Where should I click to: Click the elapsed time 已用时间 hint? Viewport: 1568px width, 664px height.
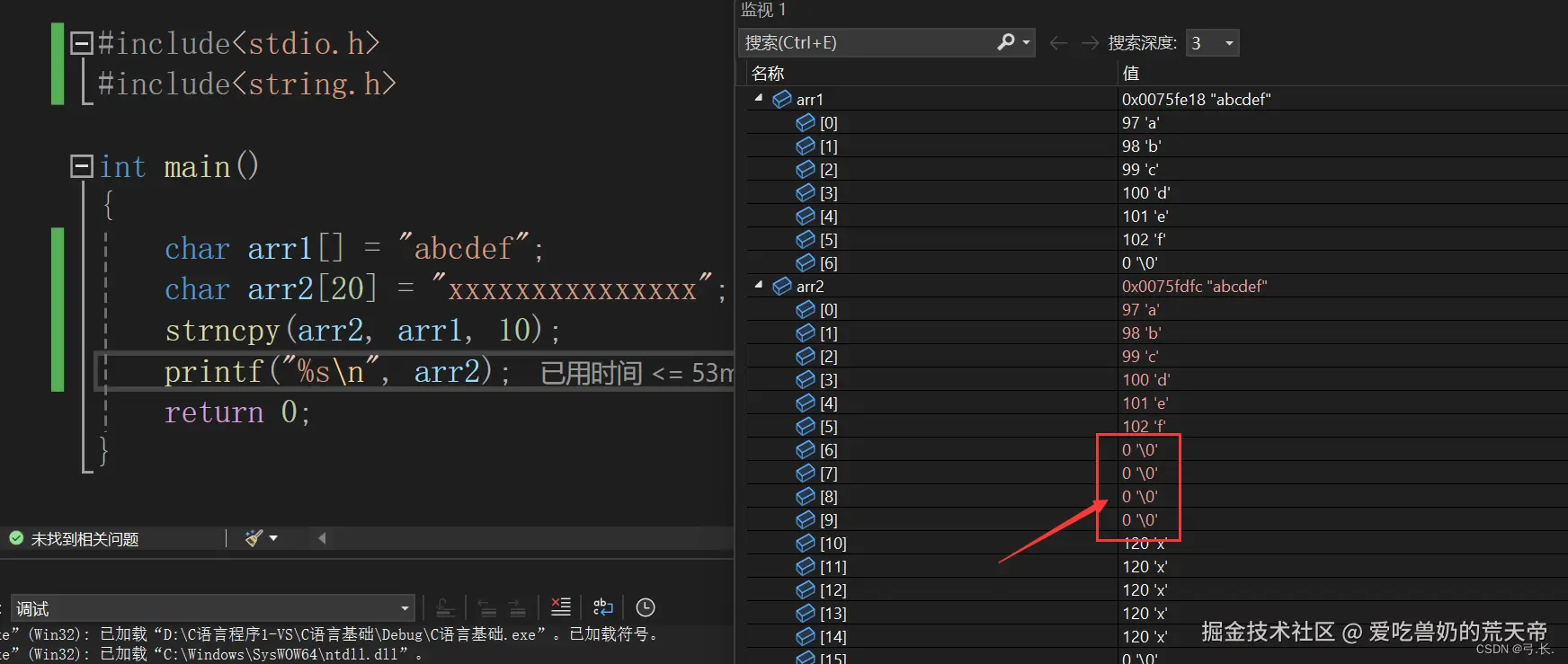coord(637,372)
